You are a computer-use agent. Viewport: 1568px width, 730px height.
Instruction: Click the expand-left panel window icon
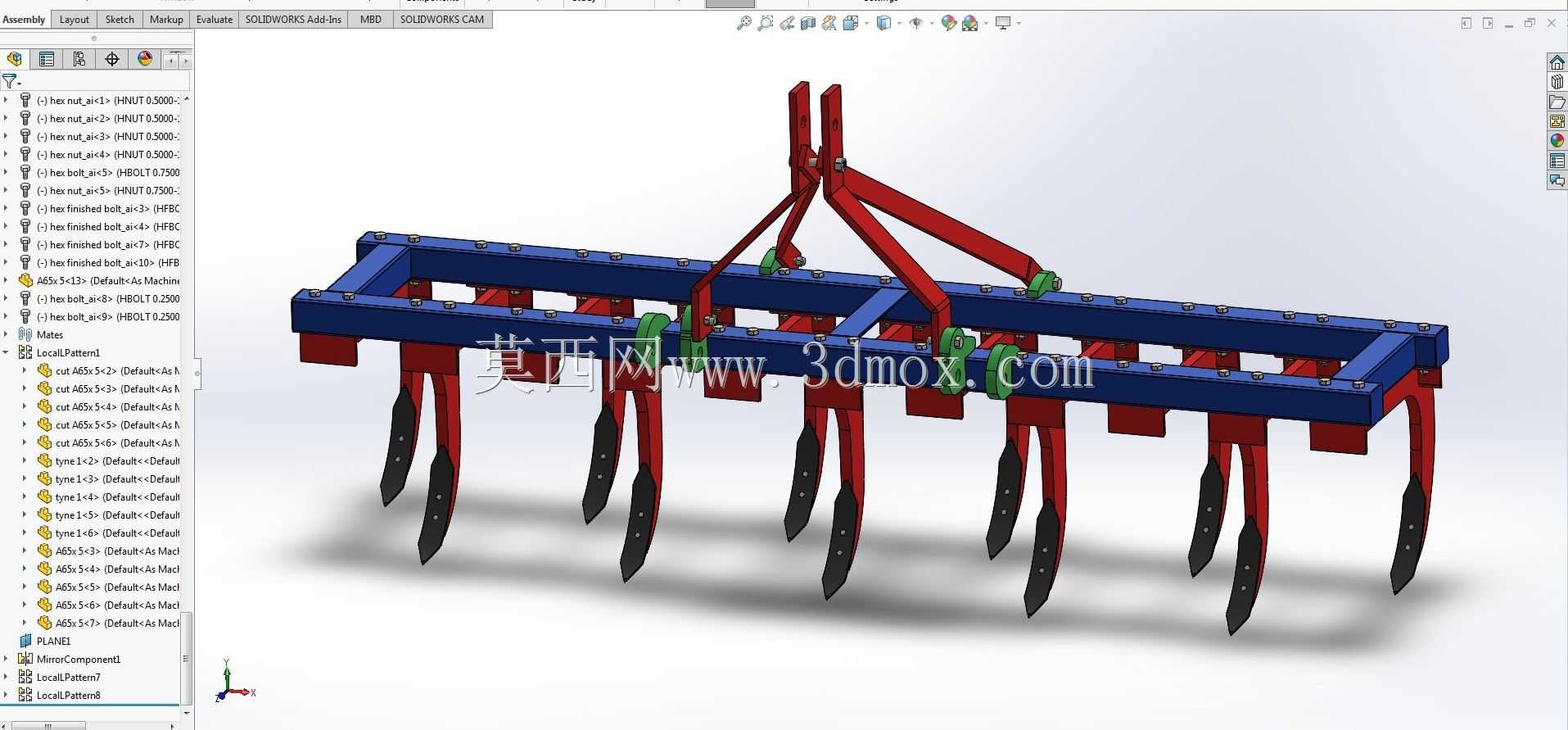pyautogui.click(x=1466, y=23)
